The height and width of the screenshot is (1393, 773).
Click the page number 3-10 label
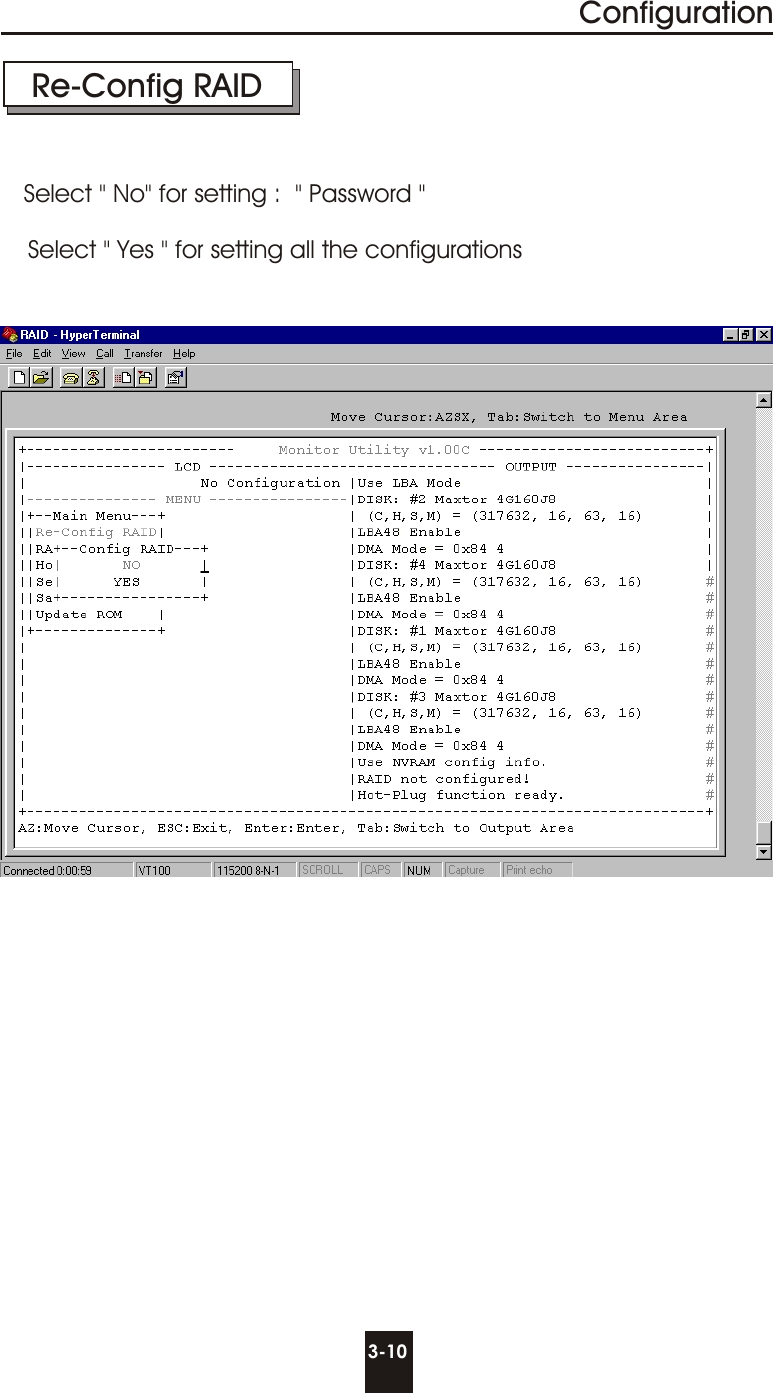tap(388, 1353)
